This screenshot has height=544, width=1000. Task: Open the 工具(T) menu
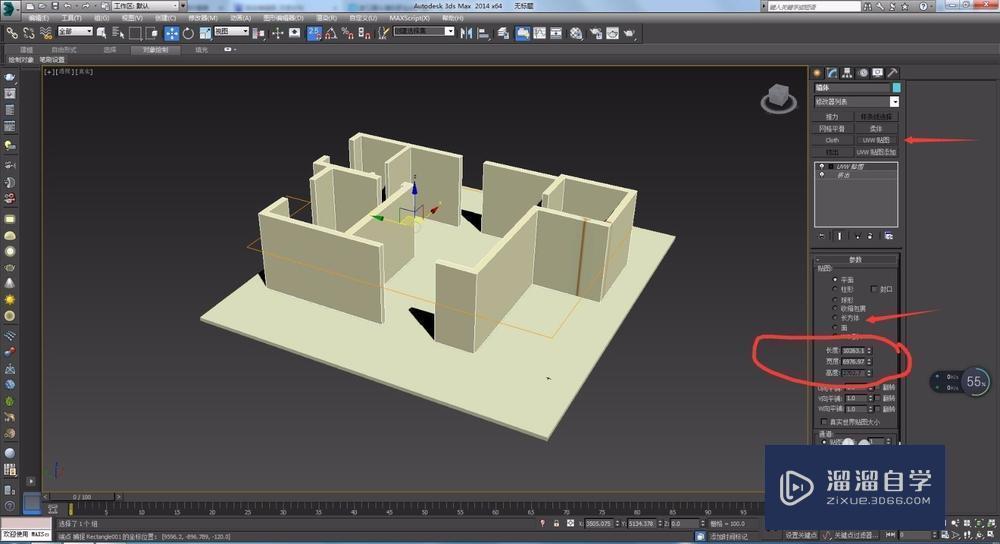pyautogui.click(x=71, y=18)
